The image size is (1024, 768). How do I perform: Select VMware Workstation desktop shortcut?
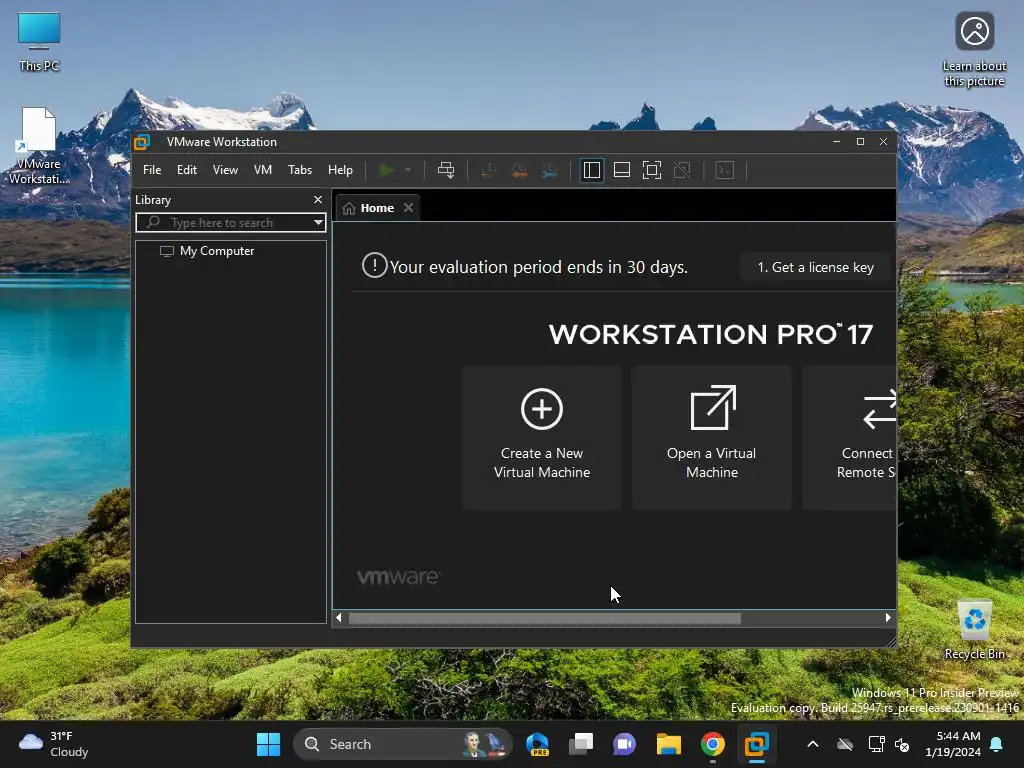pos(39,146)
